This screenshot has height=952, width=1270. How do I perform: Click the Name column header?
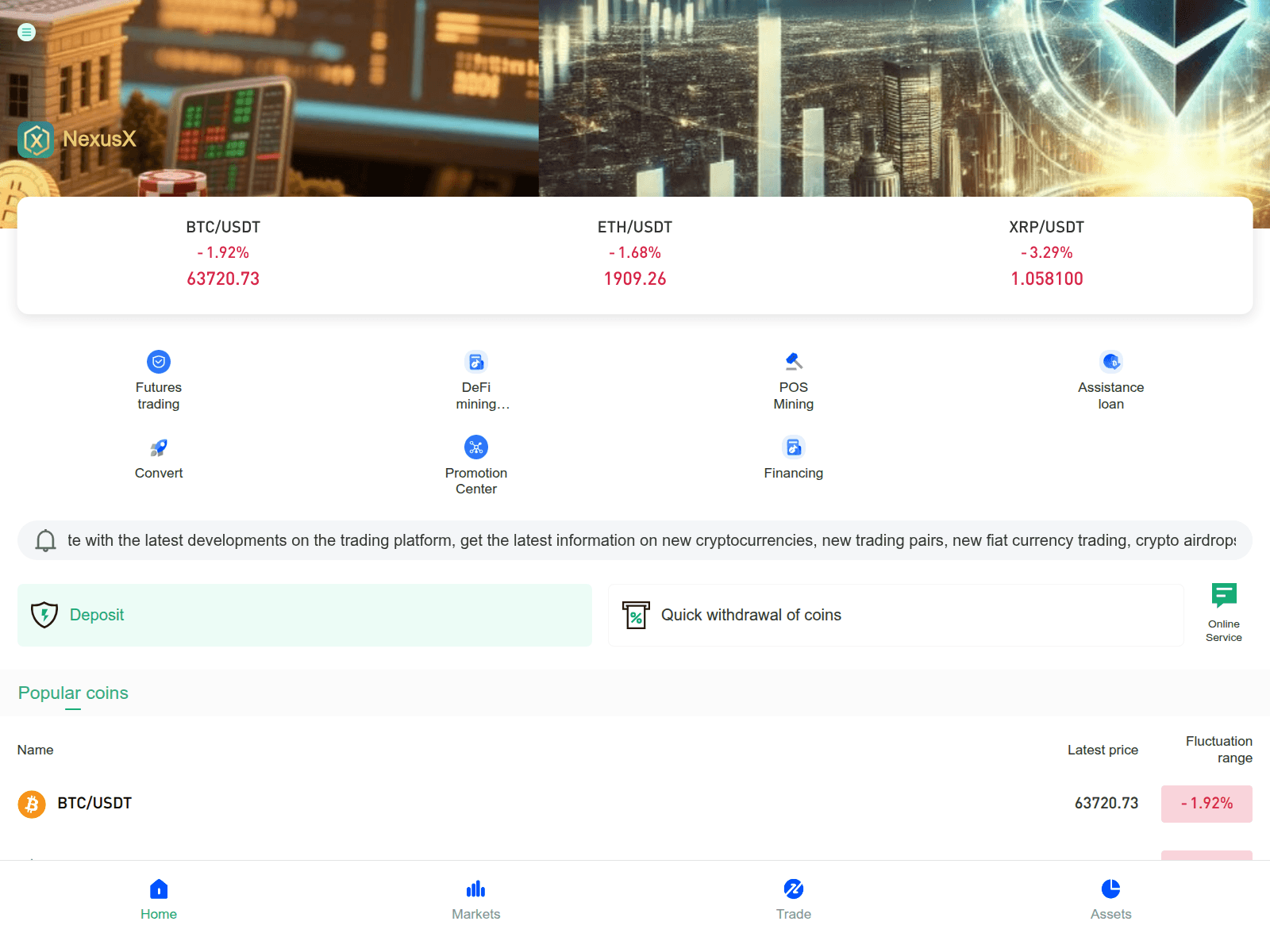36,750
